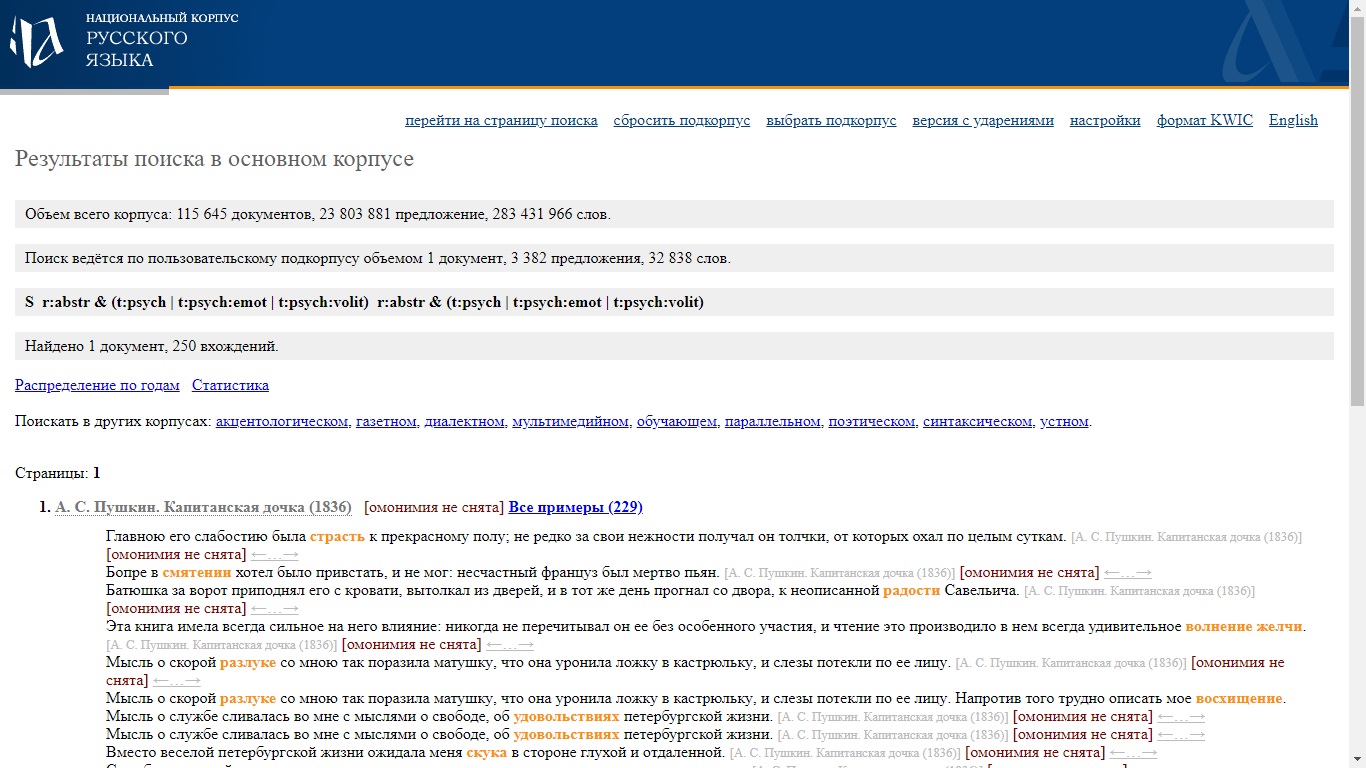Image resolution: width=1366 pixels, height=768 pixels.
Task: Change interface language to English
Action: pyautogui.click(x=1292, y=120)
